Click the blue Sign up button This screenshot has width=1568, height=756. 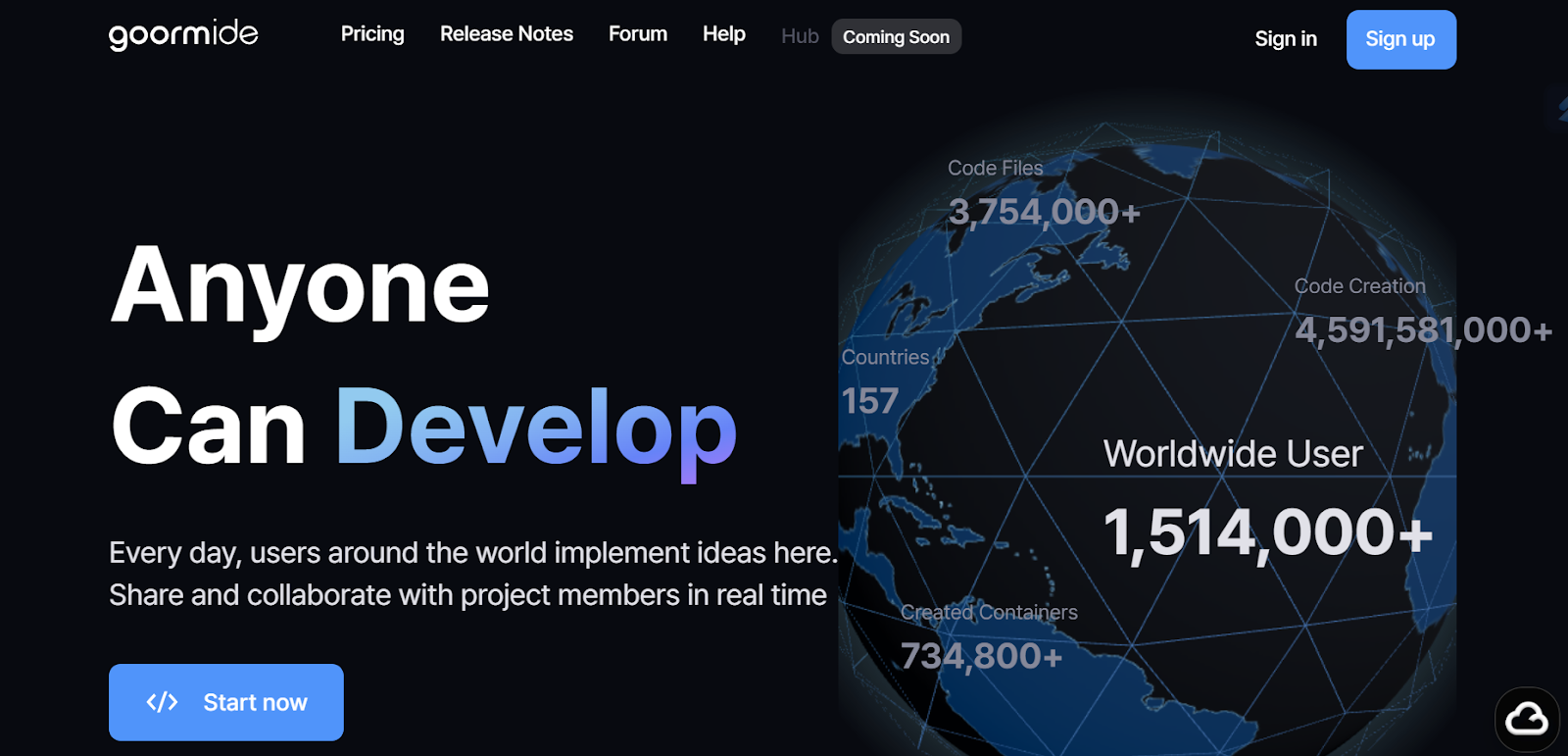pos(1400,39)
